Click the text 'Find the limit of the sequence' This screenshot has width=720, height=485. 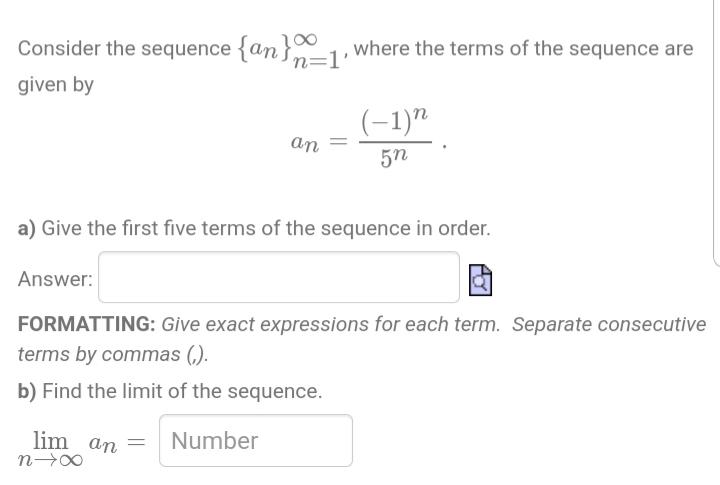[182, 391]
